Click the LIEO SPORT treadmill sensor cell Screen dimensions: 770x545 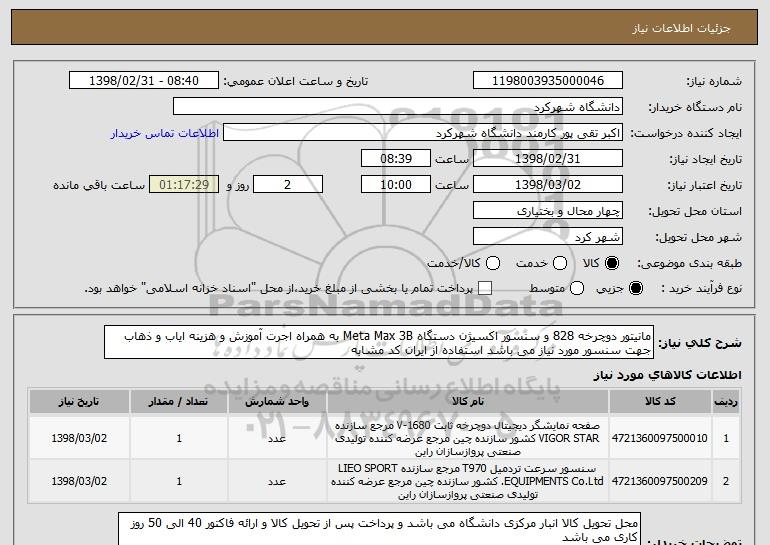[x=468, y=481]
